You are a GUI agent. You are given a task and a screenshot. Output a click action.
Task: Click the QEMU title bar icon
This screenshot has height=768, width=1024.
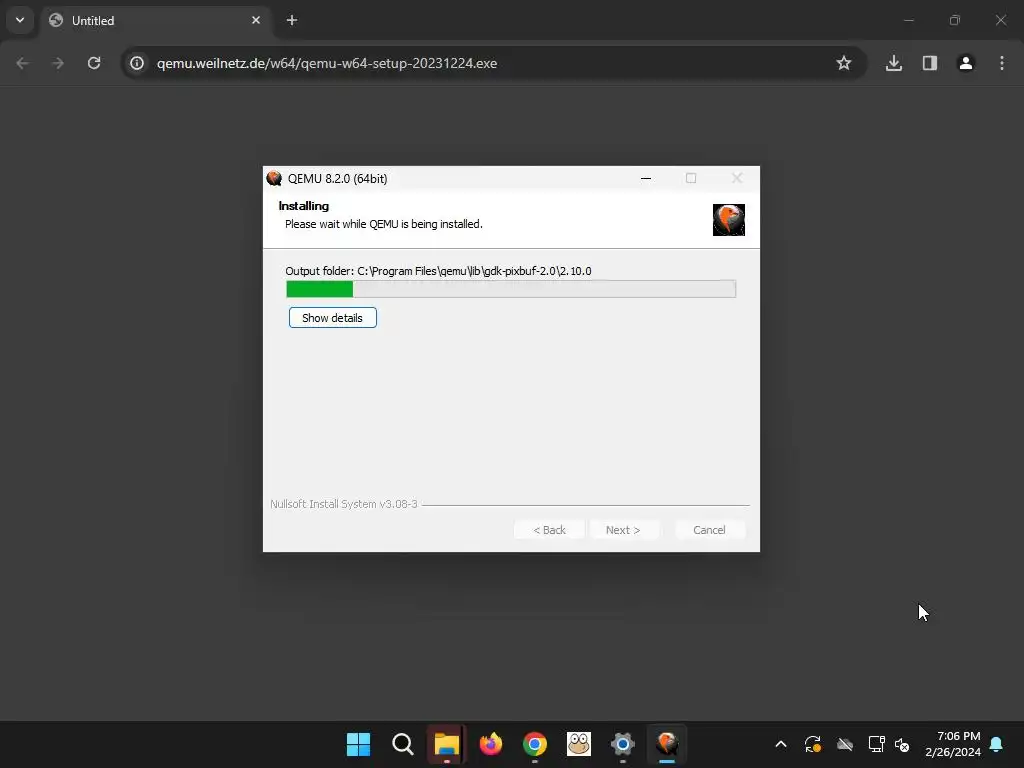274,178
